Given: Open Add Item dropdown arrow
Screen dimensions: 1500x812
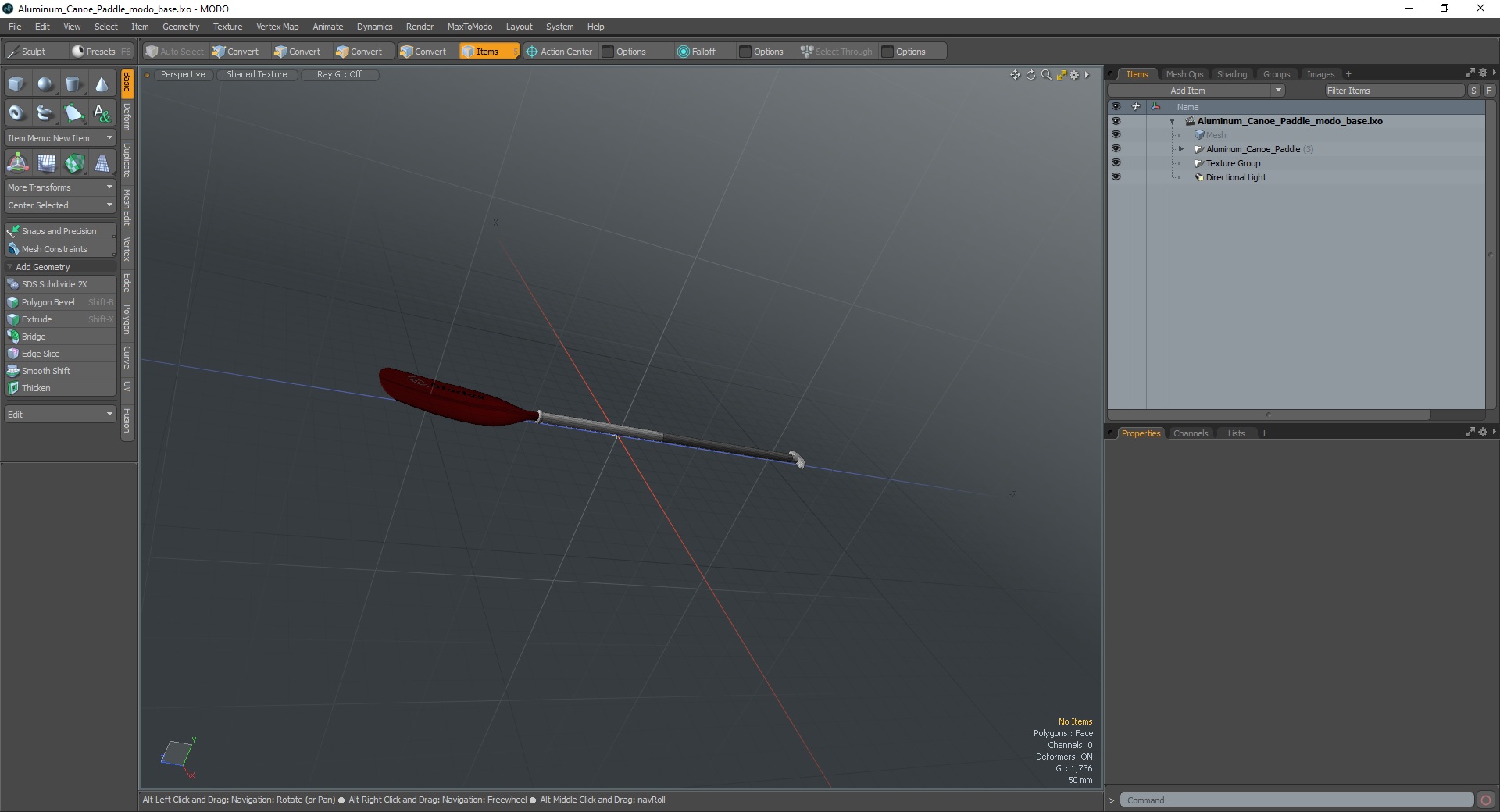Looking at the screenshot, I should (1278, 91).
